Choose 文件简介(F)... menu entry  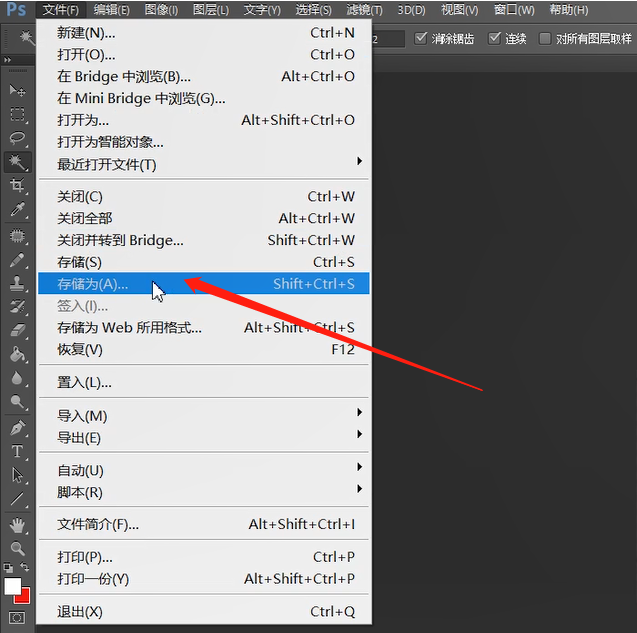click(203, 524)
